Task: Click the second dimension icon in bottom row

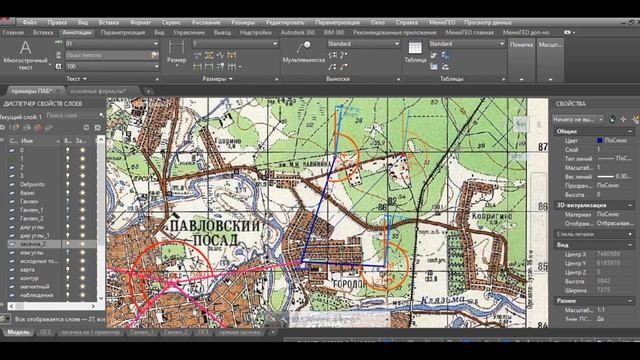Action: [209, 67]
